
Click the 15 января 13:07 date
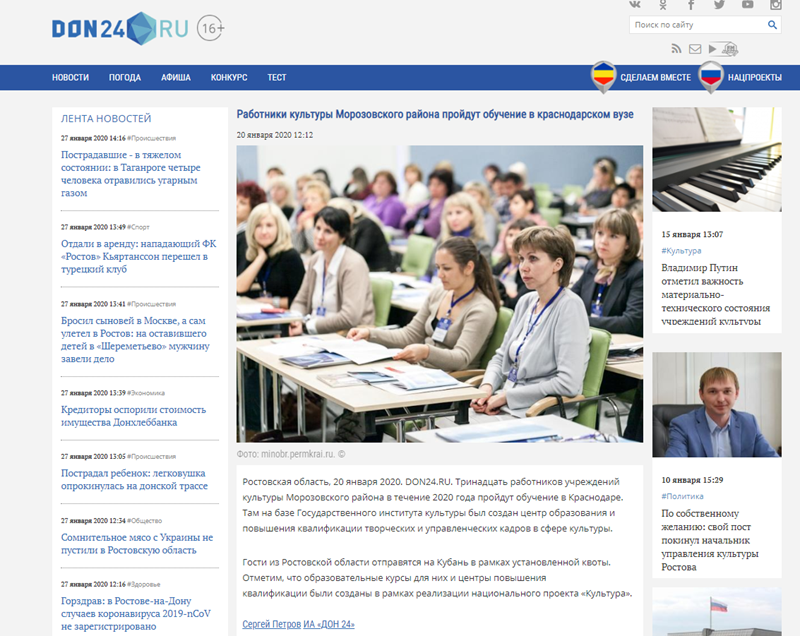click(692, 235)
